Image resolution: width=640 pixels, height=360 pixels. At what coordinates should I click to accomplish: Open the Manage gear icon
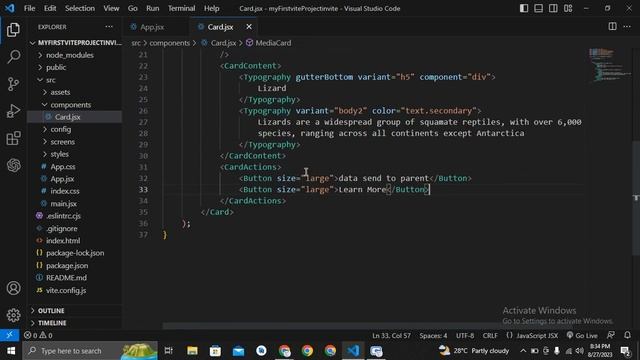[x=13, y=315]
